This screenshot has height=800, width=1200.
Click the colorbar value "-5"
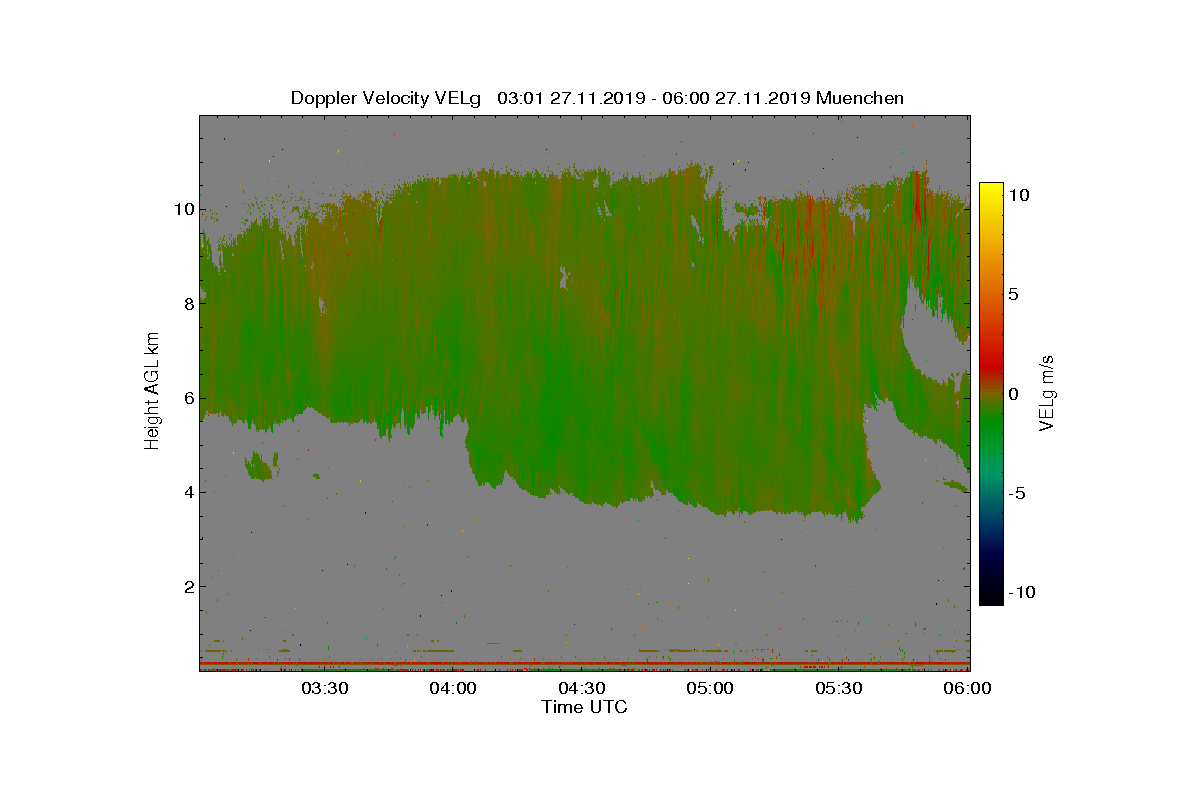1016,493
